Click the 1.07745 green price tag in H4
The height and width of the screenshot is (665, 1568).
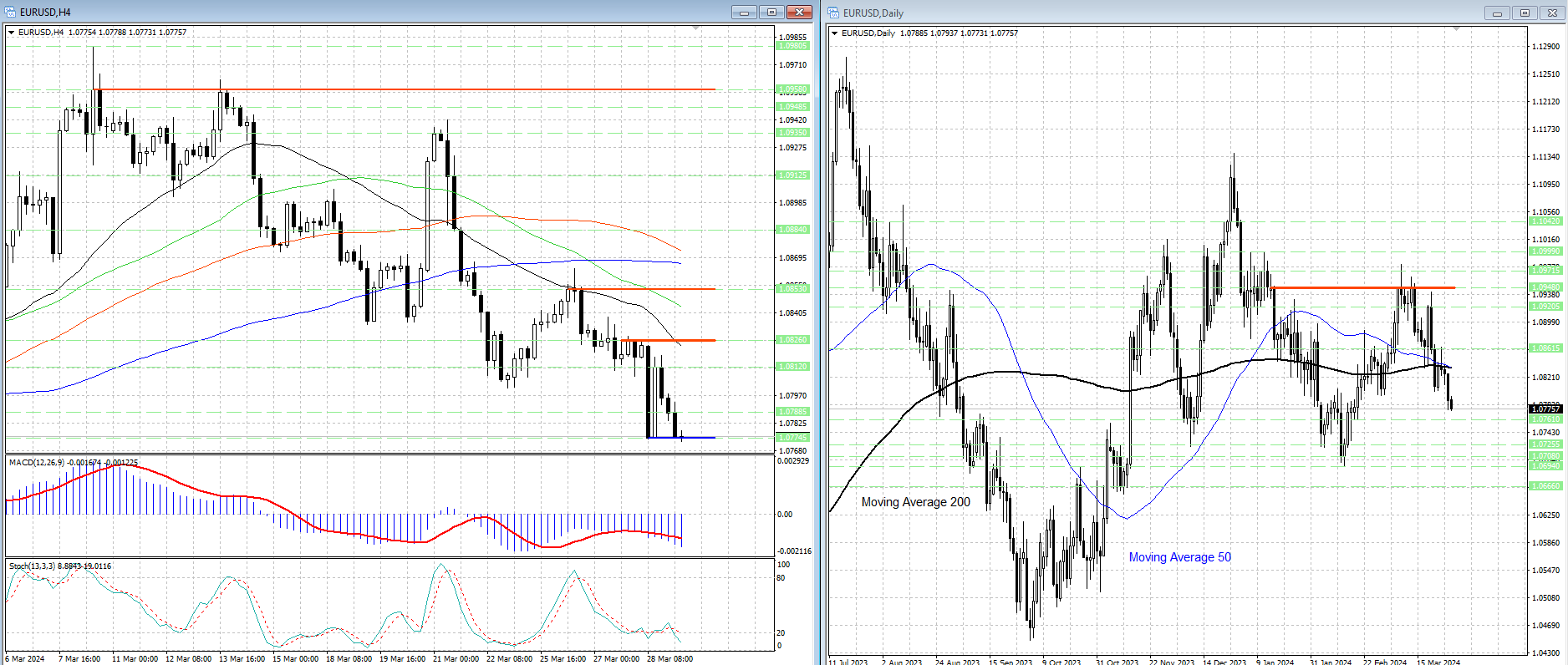coord(793,438)
